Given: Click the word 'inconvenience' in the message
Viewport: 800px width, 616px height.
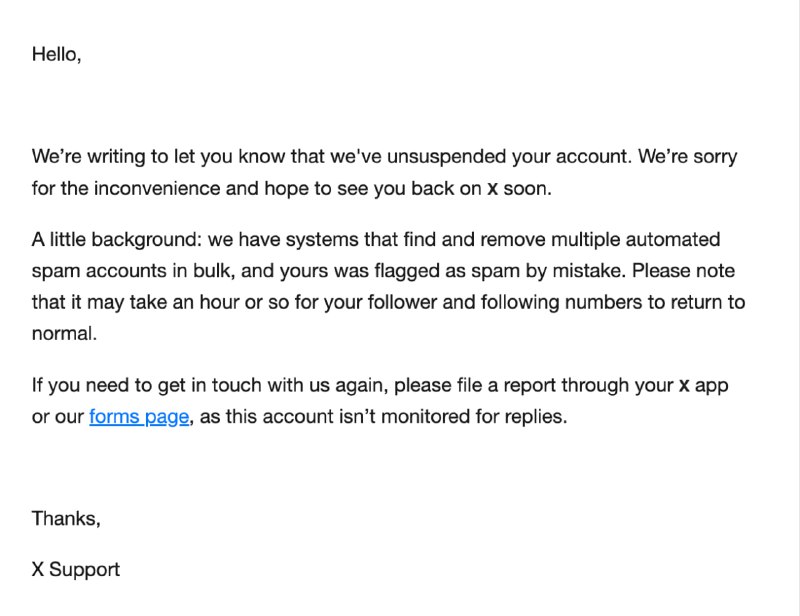Looking at the screenshot, I should click(x=157, y=188).
